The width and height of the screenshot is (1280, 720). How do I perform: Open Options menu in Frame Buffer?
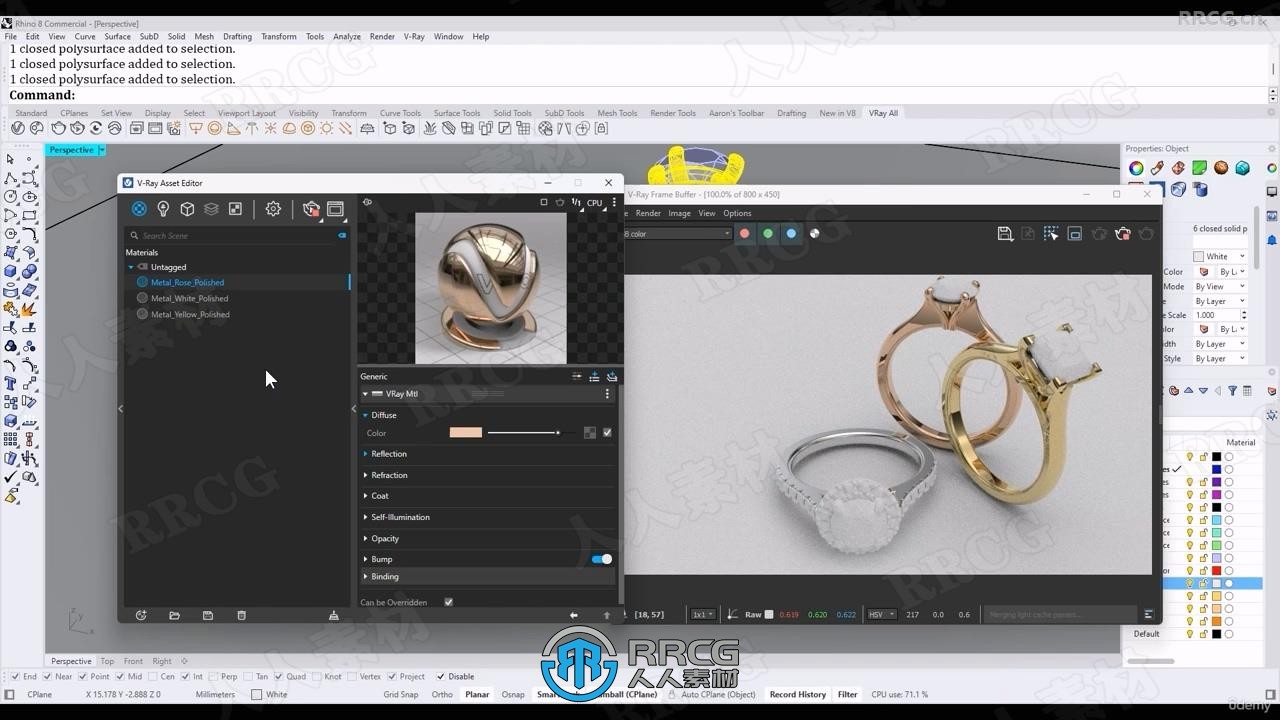click(x=737, y=213)
